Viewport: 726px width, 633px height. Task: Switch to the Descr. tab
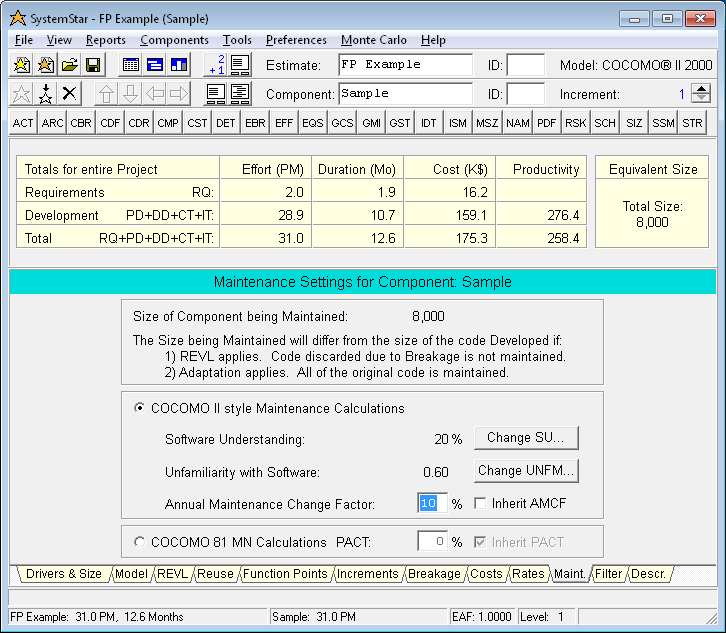click(x=648, y=574)
